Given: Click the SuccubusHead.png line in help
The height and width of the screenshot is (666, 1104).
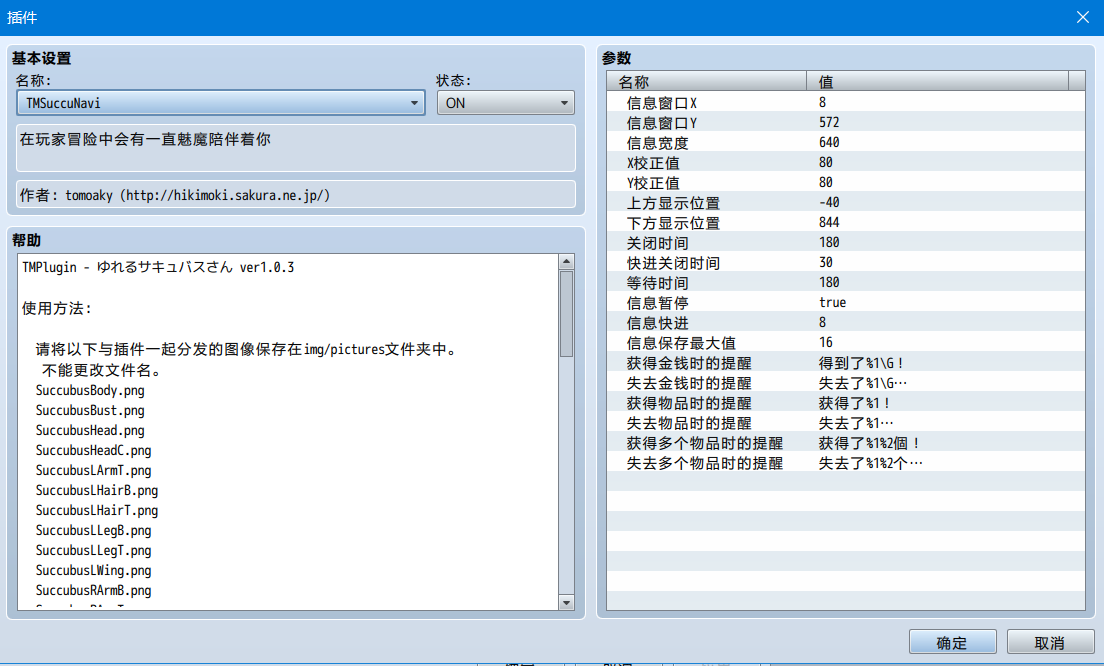Looking at the screenshot, I should point(90,430).
